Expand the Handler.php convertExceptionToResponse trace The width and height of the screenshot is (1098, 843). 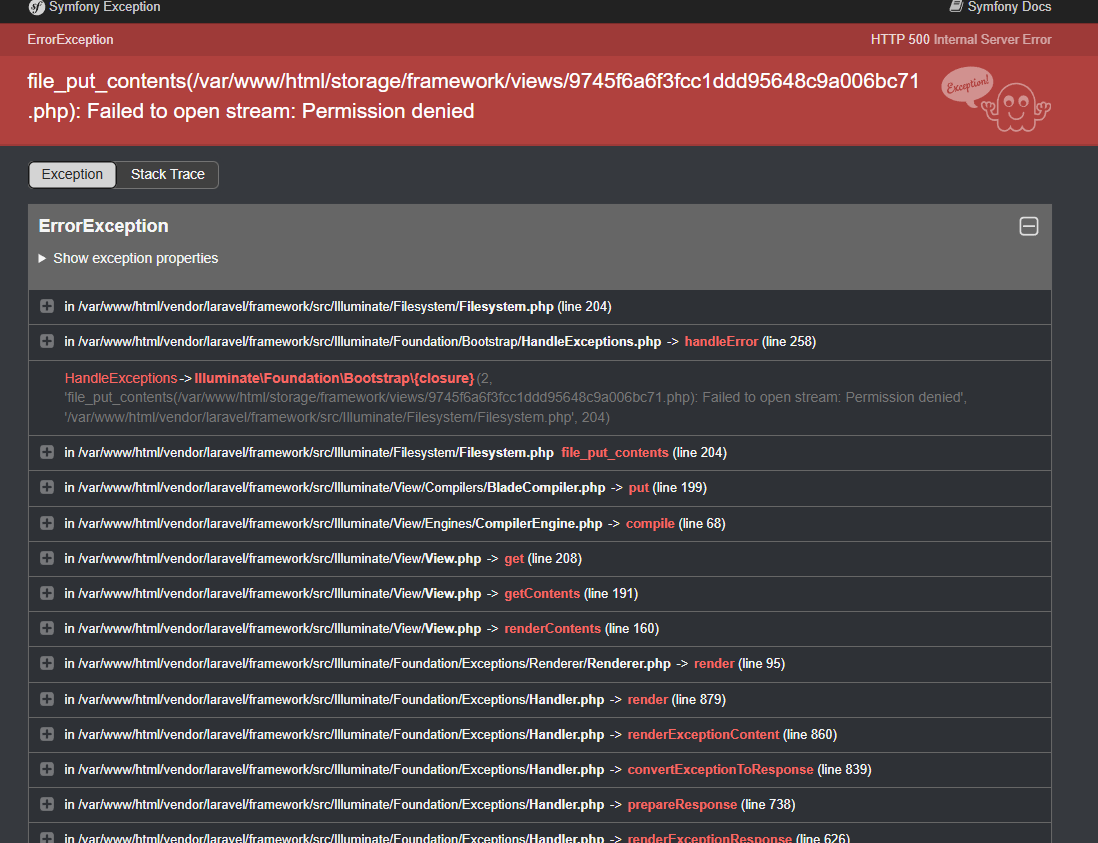coord(47,769)
